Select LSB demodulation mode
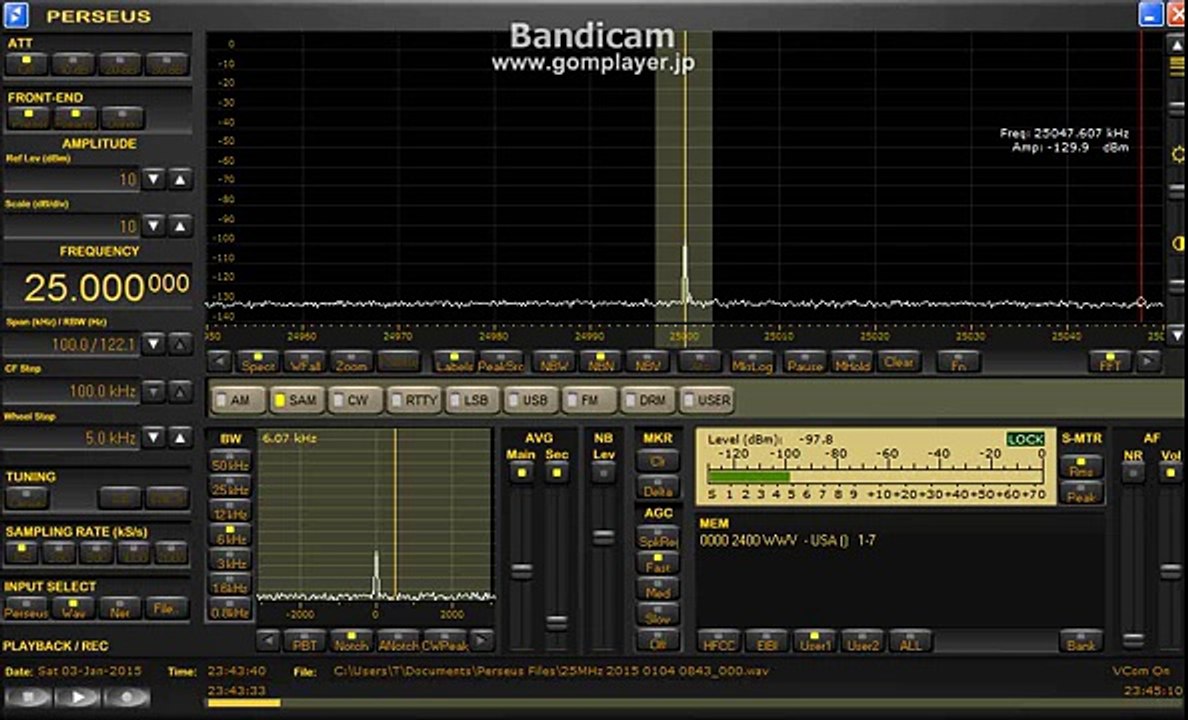The height and width of the screenshot is (720, 1188). tap(473, 399)
